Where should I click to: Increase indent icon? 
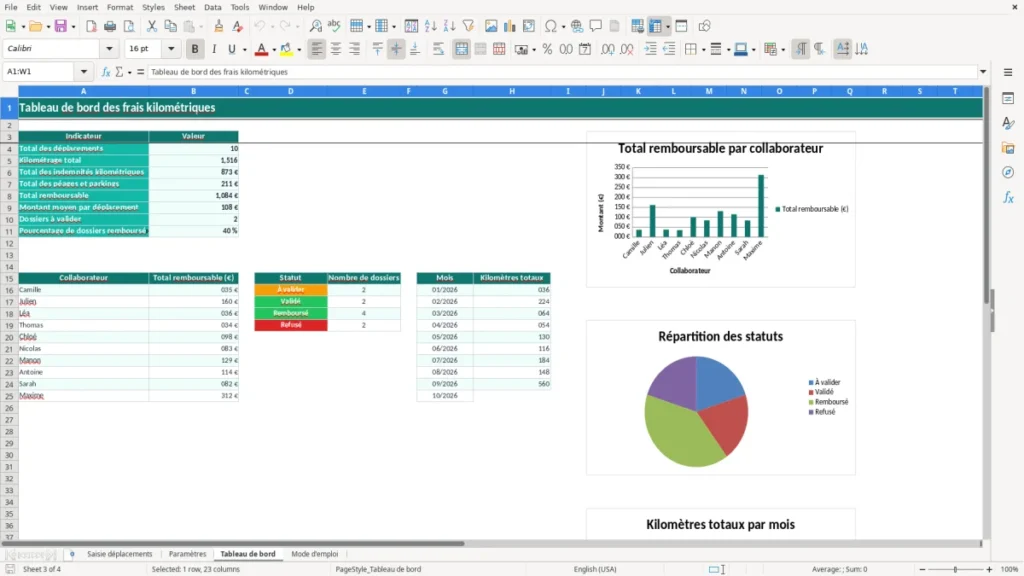650,49
